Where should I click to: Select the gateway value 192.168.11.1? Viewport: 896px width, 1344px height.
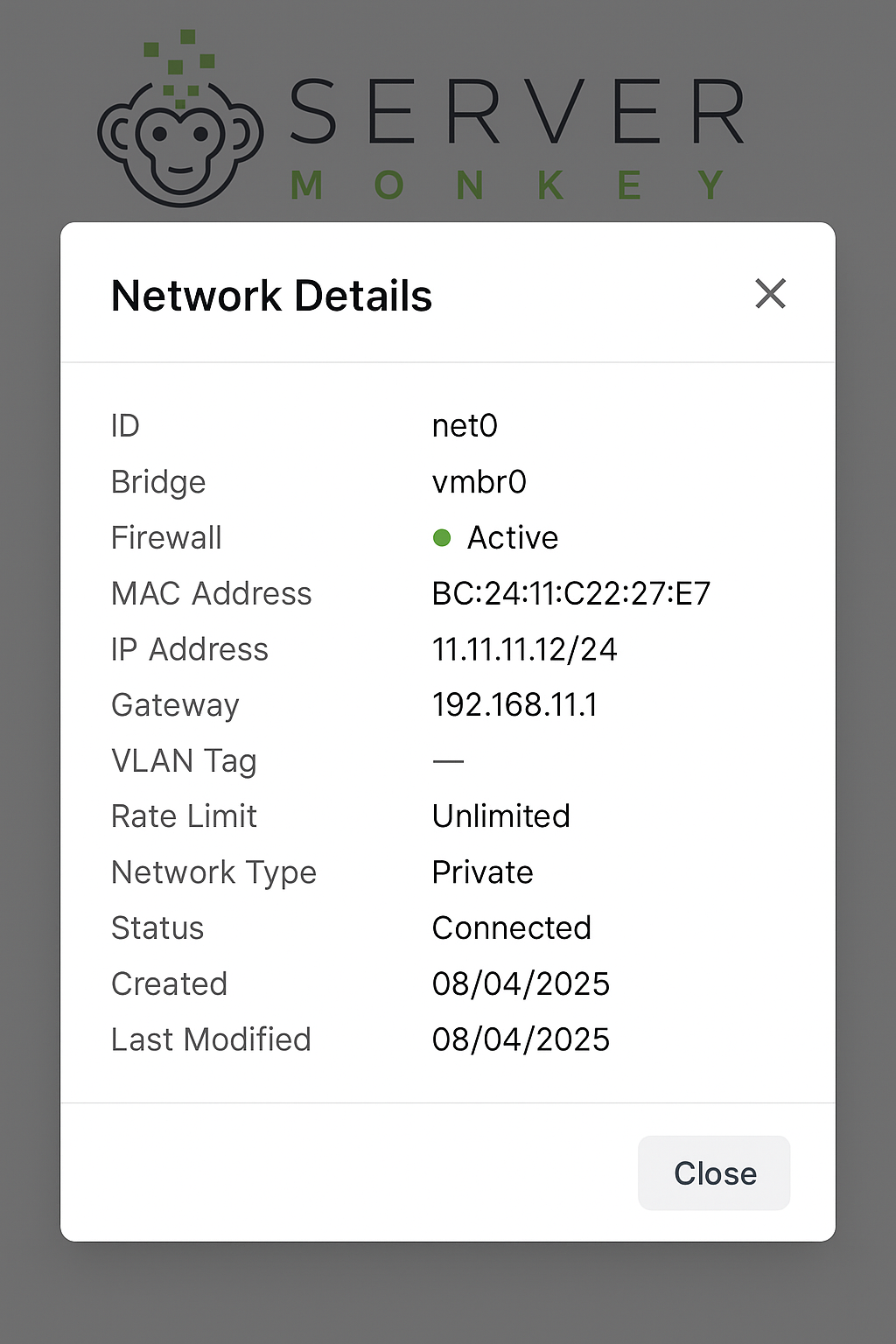(x=515, y=705)
